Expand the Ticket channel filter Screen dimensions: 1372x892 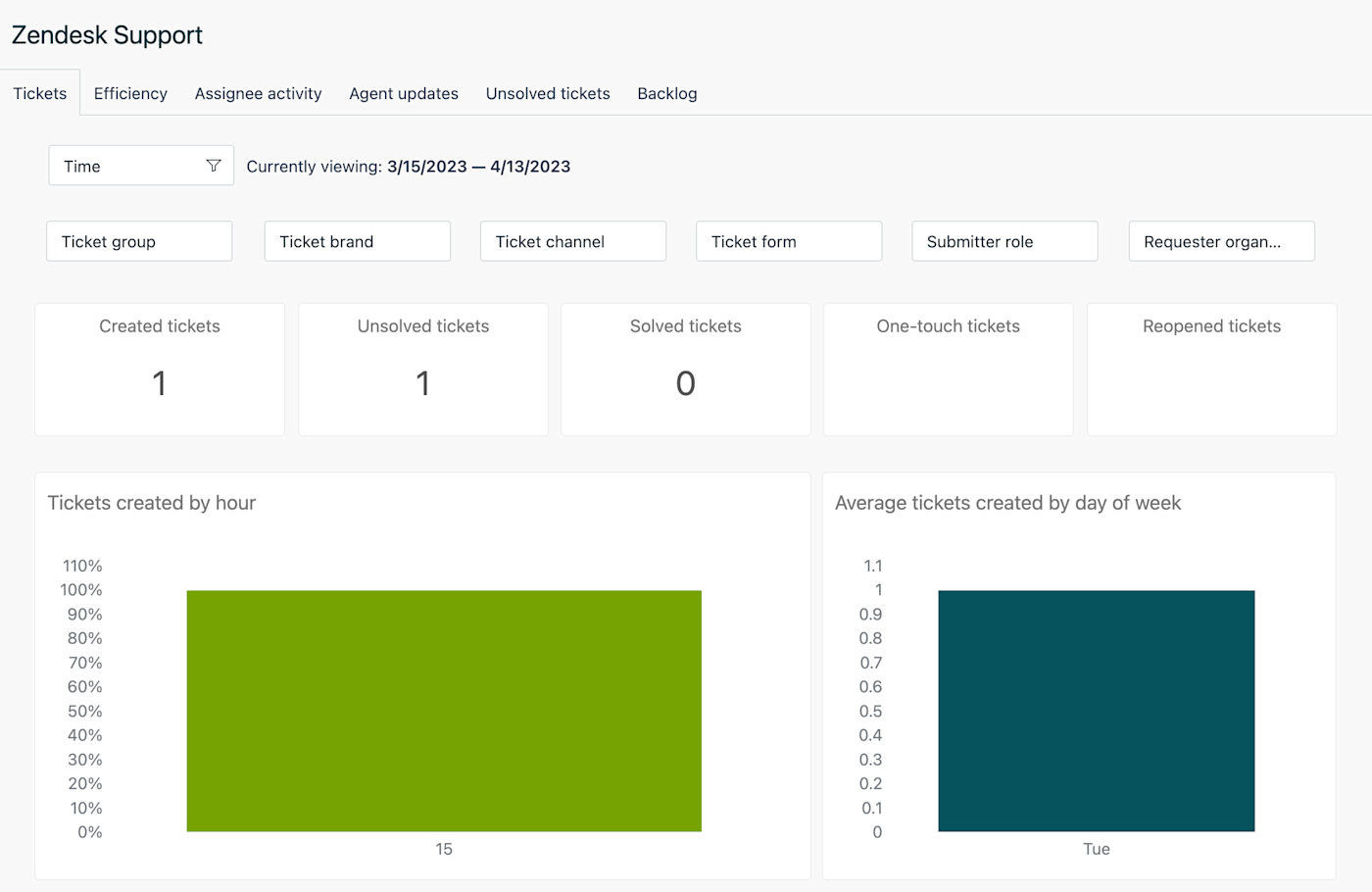pos(573,241)
